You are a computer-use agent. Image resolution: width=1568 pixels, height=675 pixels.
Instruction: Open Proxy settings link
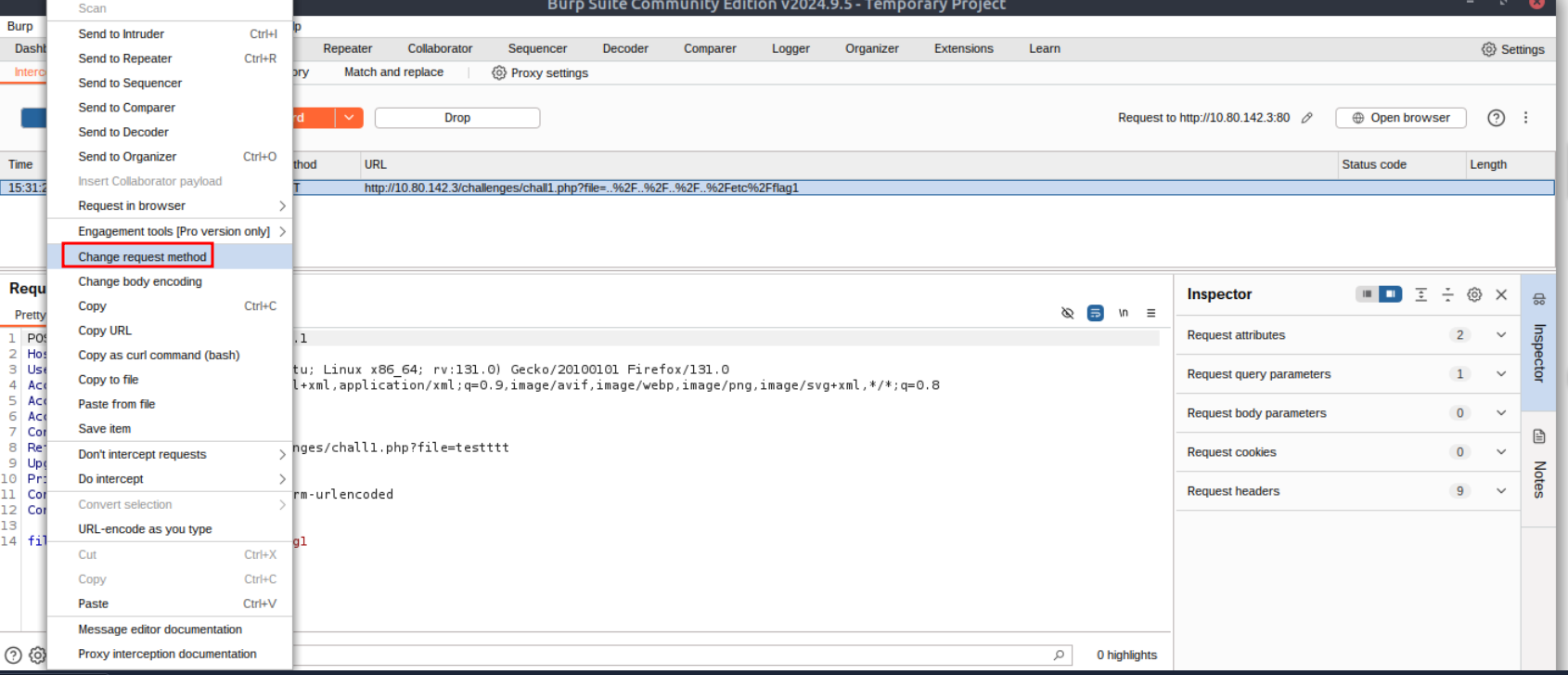click(540, 73)
